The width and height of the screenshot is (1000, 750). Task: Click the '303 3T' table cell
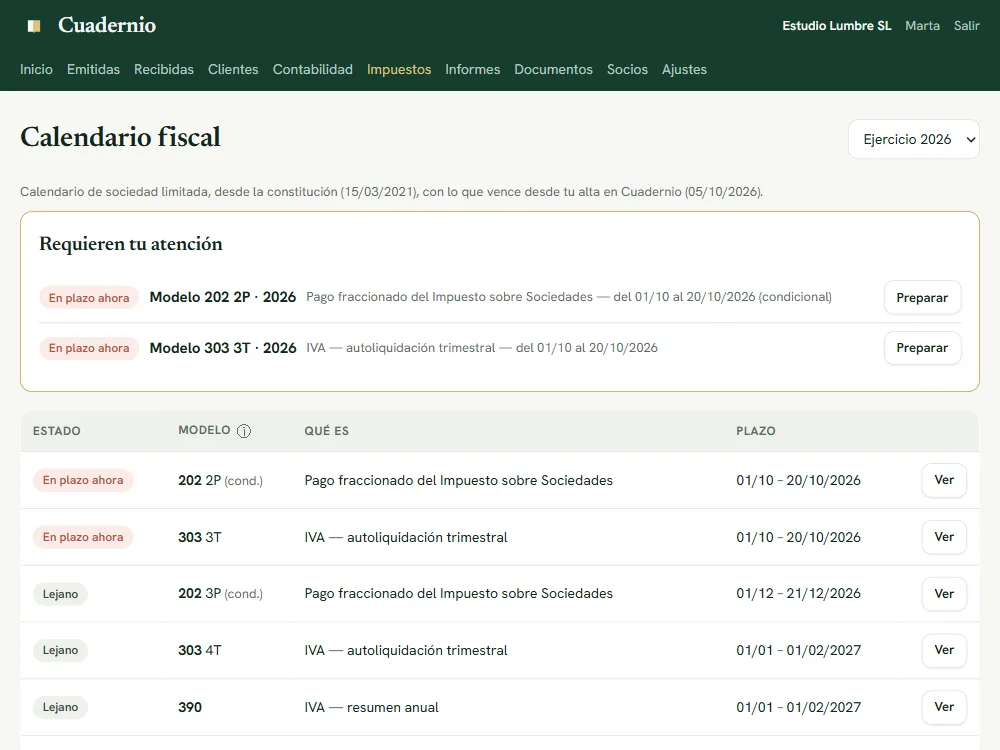[x=200, y=537]
